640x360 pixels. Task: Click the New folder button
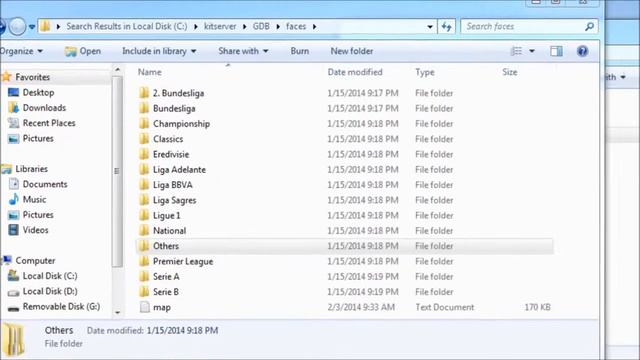352,51
